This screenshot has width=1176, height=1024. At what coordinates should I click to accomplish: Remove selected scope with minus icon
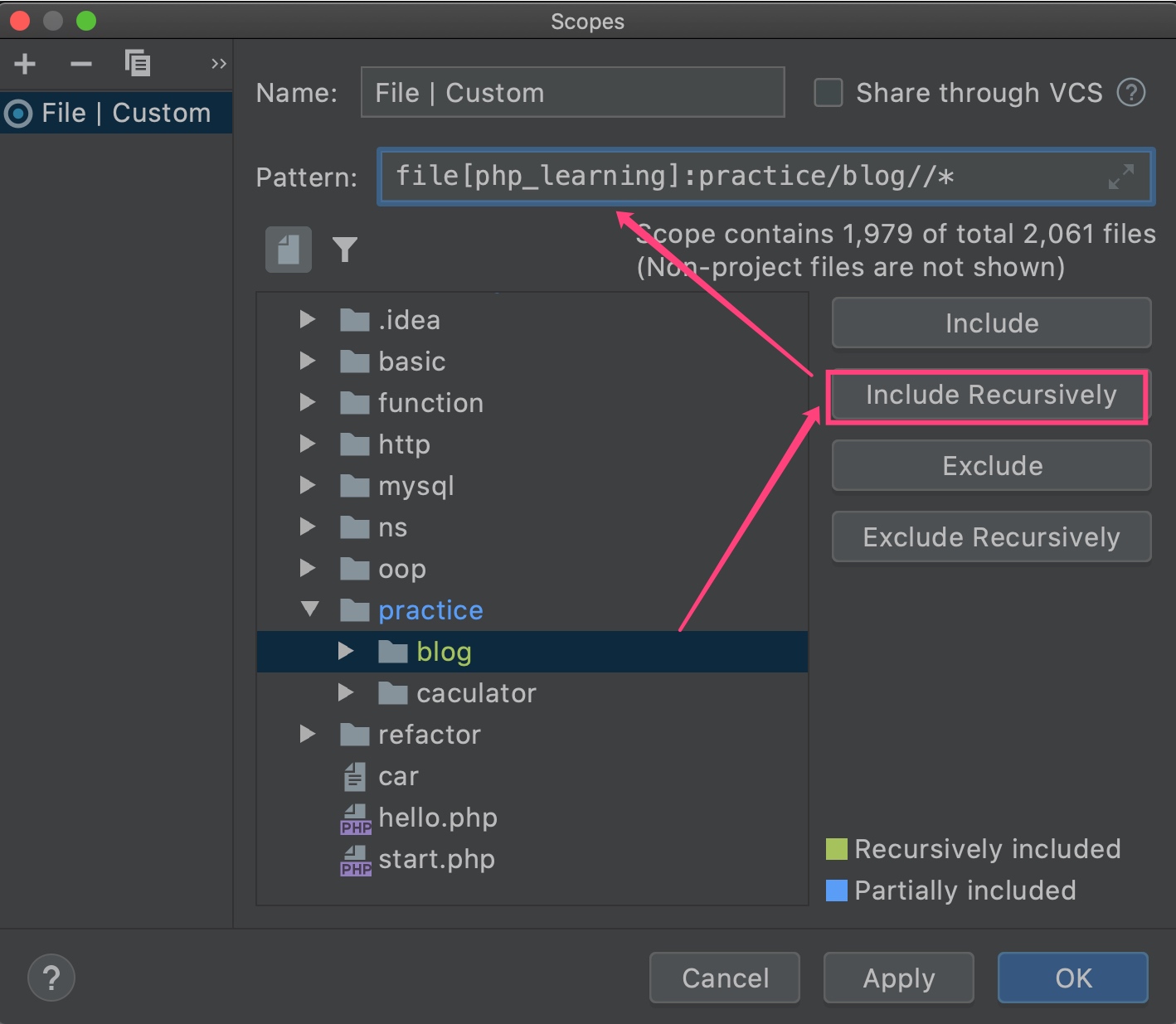point(81,64)
